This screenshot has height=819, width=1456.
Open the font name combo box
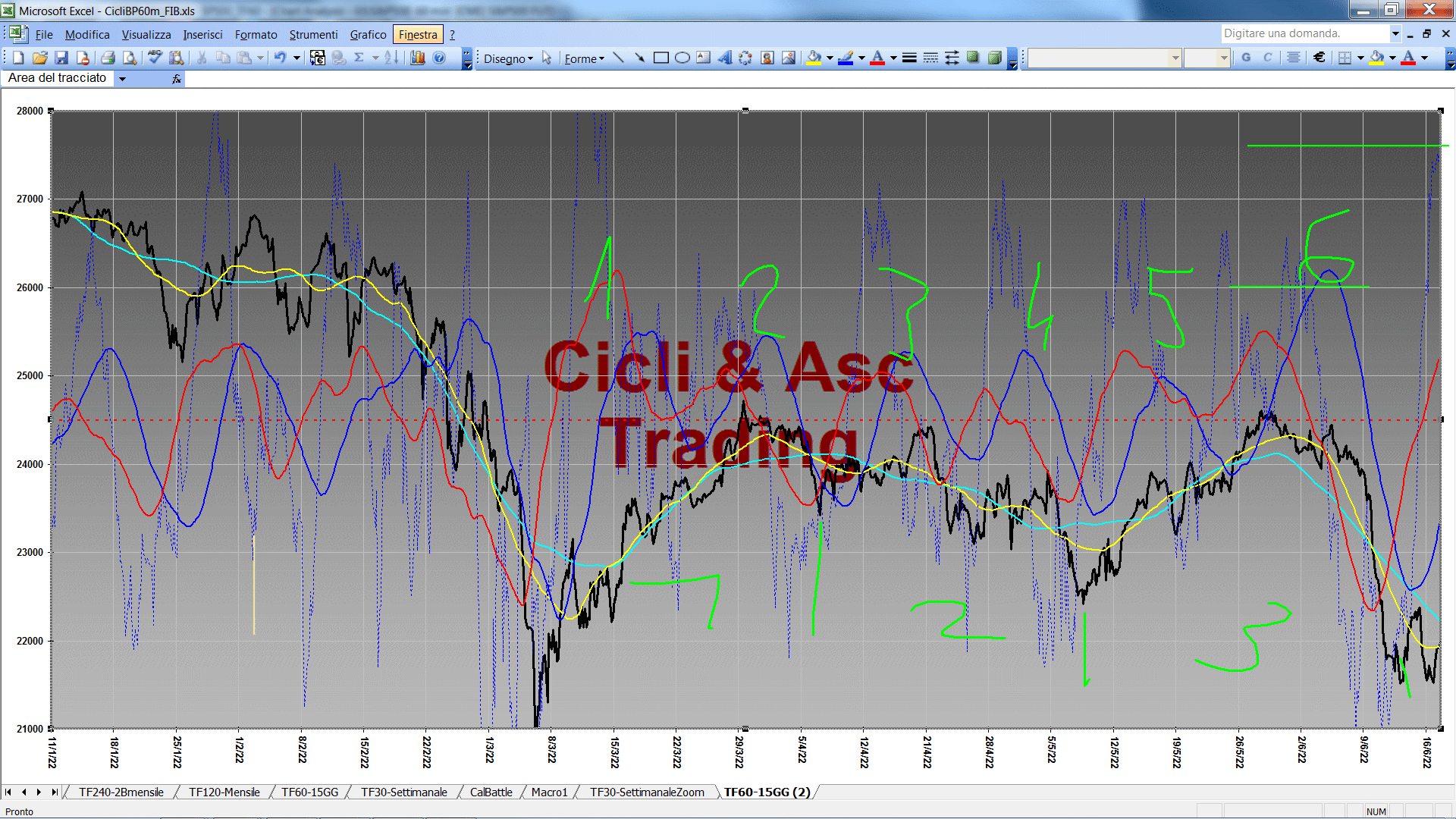pyautogui.click(x=1105, y=58)
